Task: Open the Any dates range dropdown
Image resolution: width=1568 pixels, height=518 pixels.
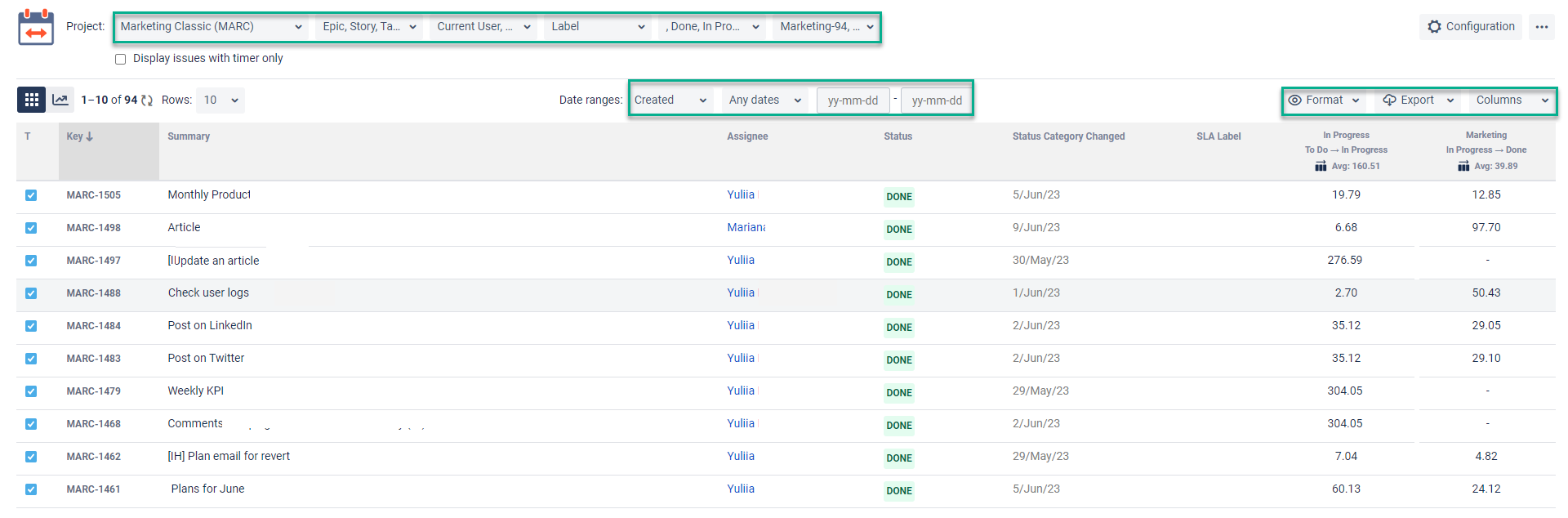Action: tap(765, 100)
